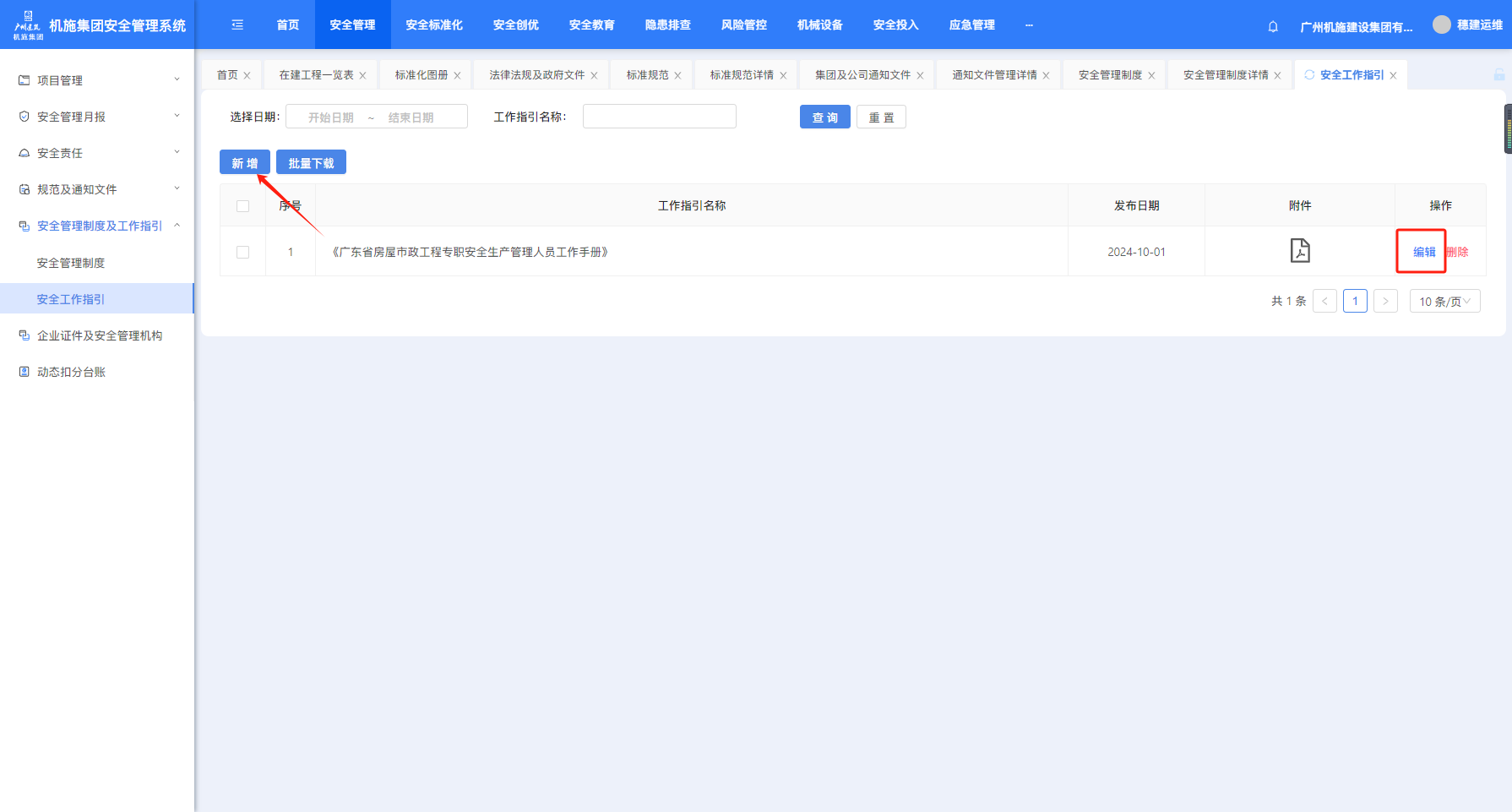
Task: Click the 新增 button
Action: (x=244, y=163)
